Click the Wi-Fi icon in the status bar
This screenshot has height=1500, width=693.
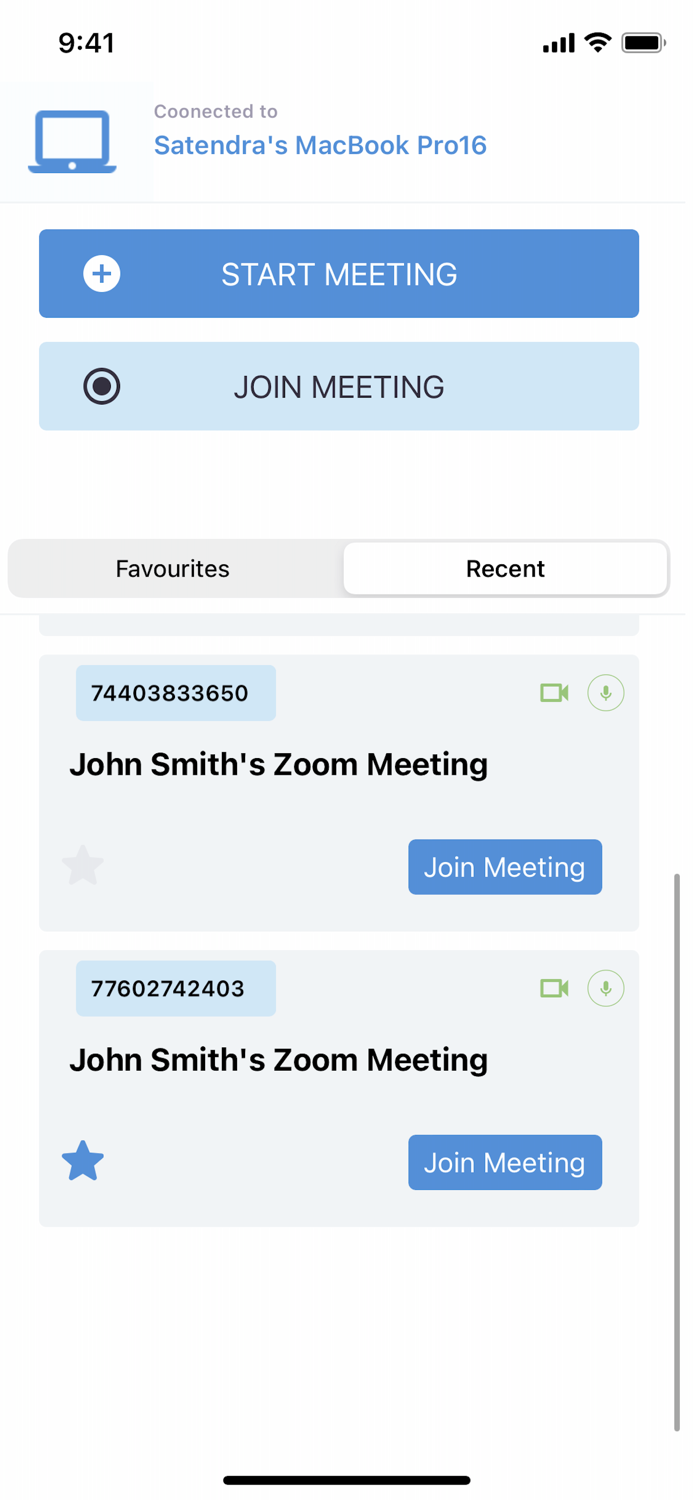tap(597, 43)
